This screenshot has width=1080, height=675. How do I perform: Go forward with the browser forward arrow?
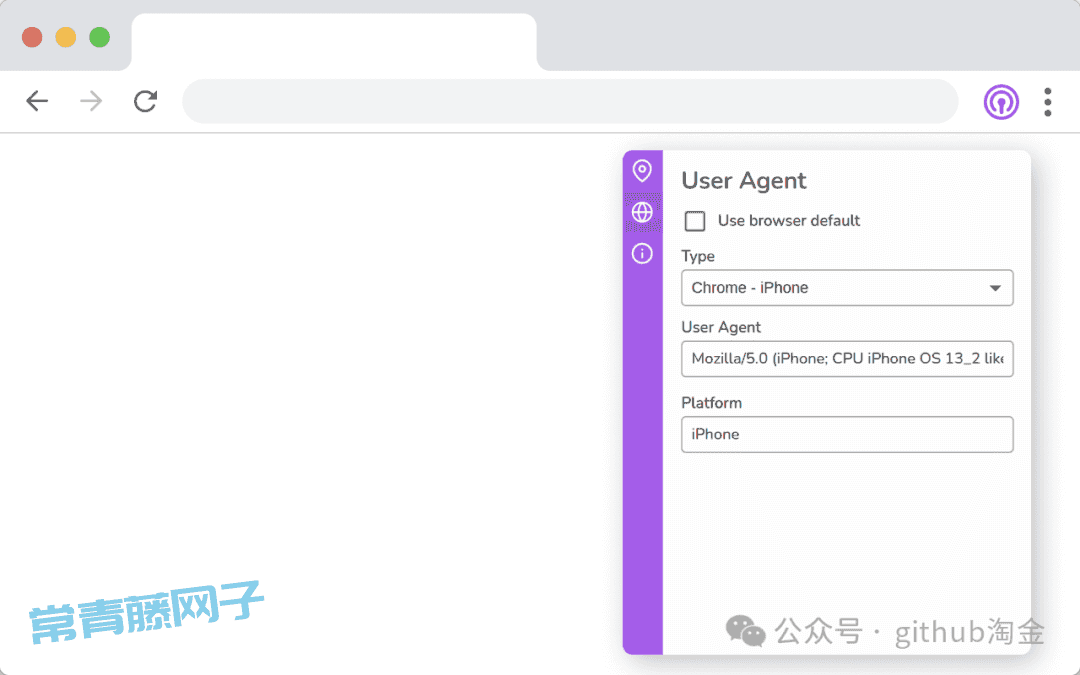coord(91,101)
